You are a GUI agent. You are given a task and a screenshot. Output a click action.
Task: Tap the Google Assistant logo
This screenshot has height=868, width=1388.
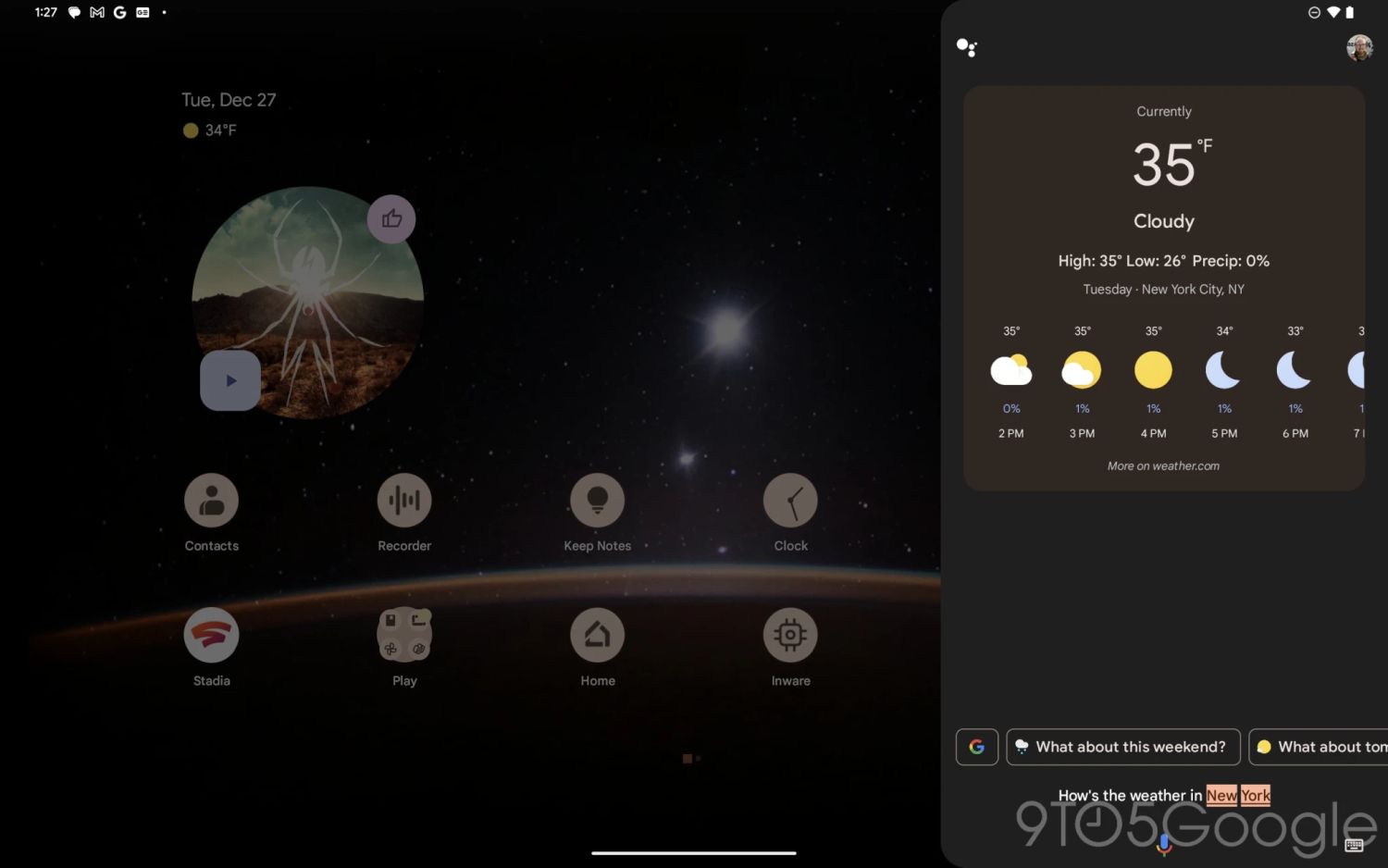pos(966,47)
